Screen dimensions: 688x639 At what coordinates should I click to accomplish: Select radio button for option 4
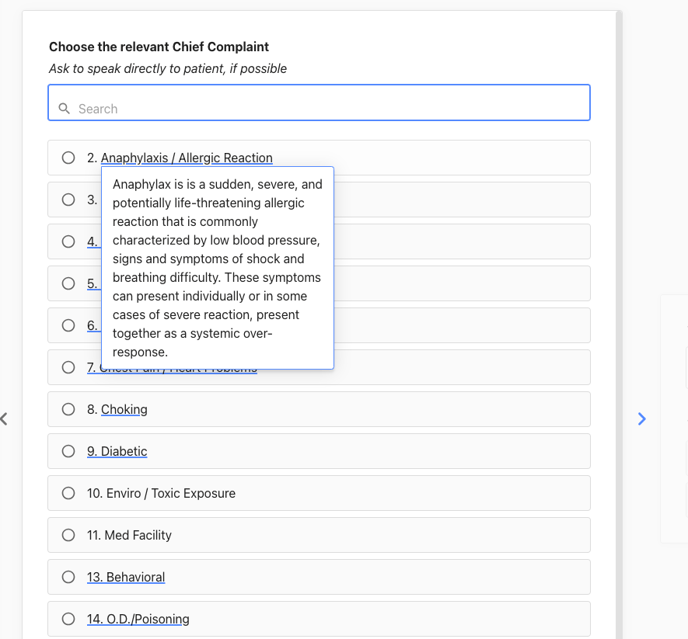(x=68, y=241)
